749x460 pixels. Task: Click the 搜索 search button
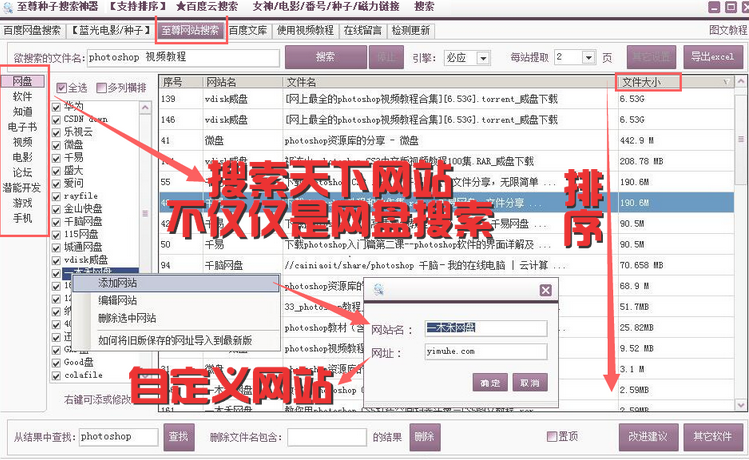pyautogui.click(x=326, y=57)
